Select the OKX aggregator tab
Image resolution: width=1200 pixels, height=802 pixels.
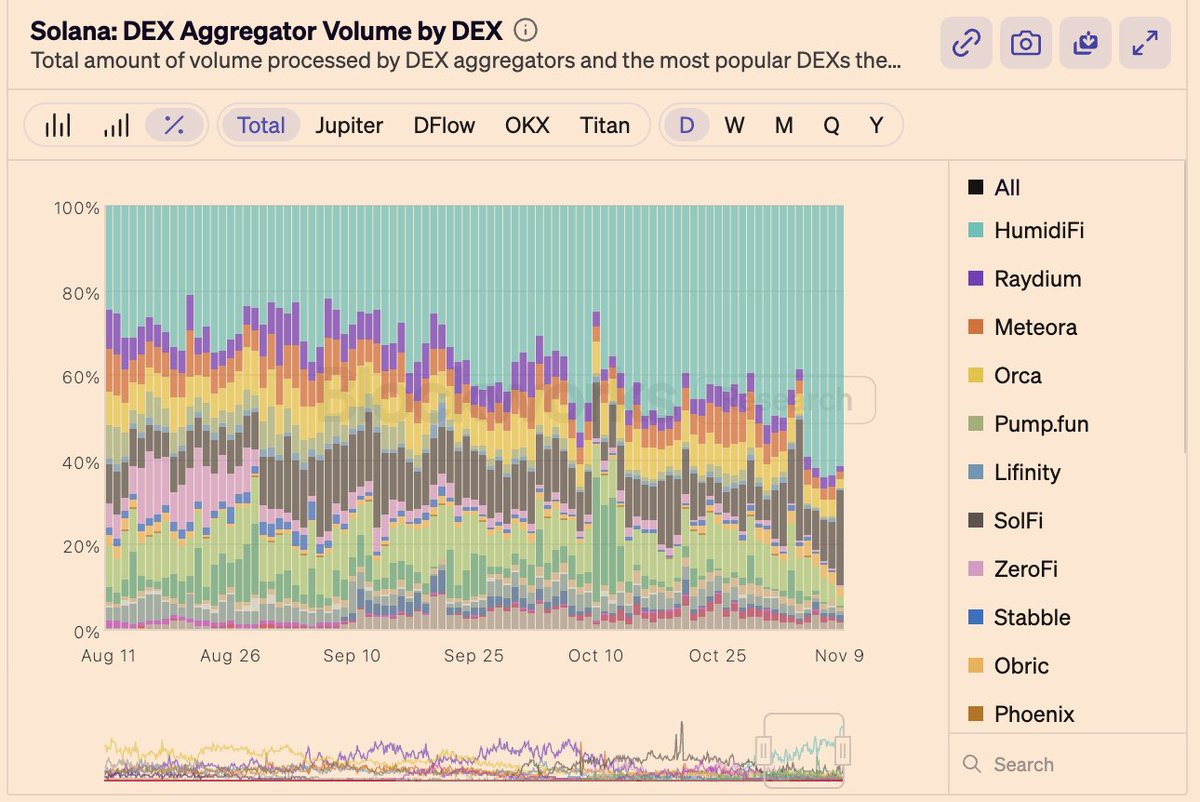click(x=527, y=125)
